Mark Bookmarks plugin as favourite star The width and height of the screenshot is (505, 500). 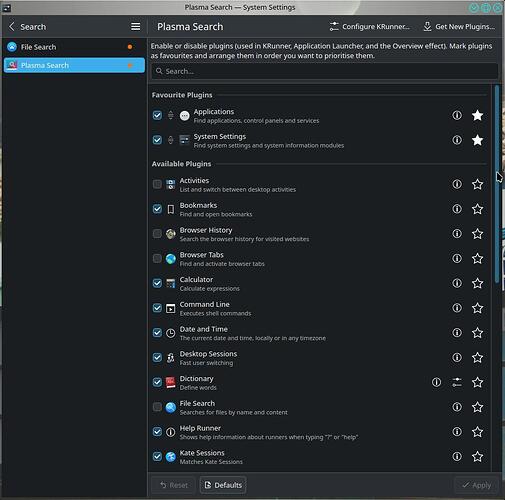point(477,209)
